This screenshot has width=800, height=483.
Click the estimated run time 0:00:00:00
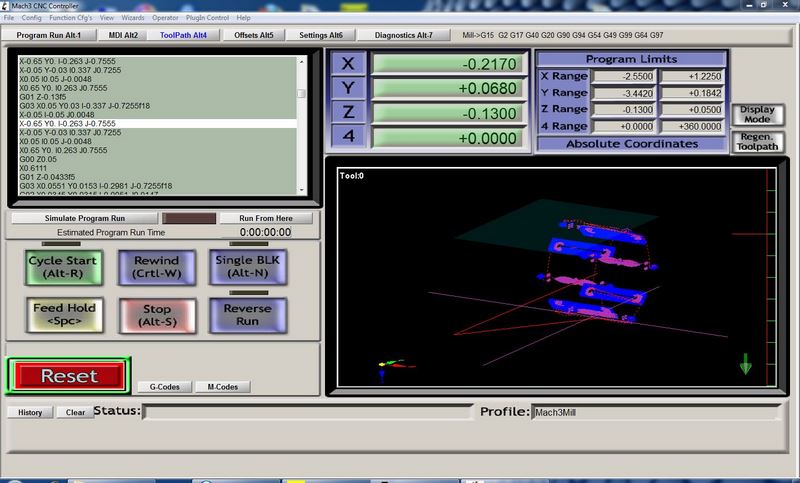[x=265, y=232]
